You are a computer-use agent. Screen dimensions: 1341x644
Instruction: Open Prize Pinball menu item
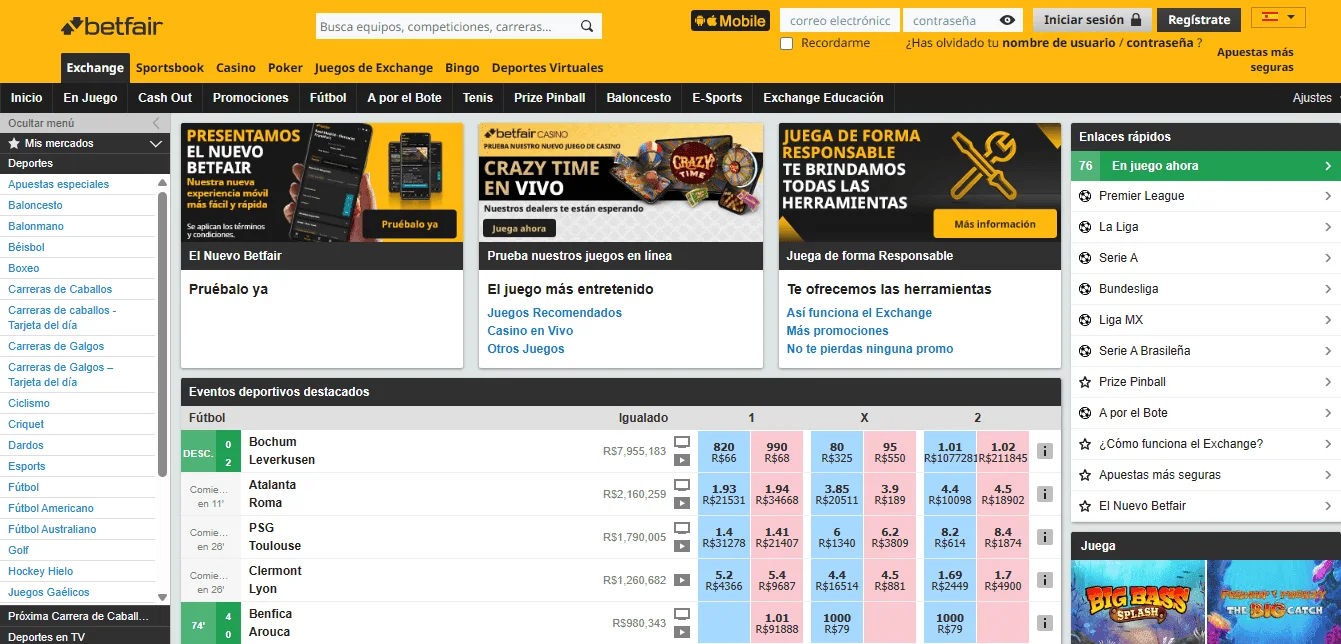pos(550,98)
